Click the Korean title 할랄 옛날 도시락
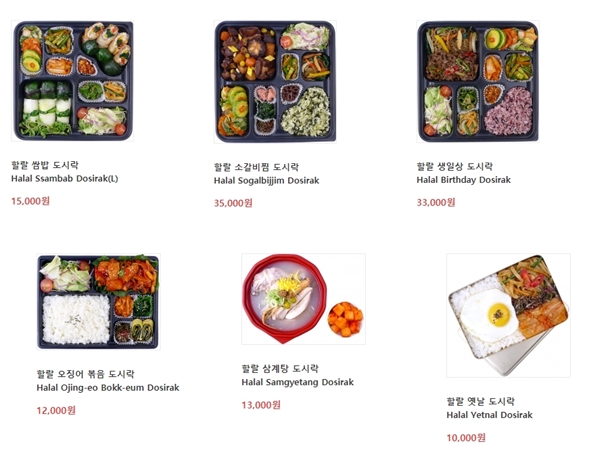This screenshot has width=600, height=450. tap(481, 401)
